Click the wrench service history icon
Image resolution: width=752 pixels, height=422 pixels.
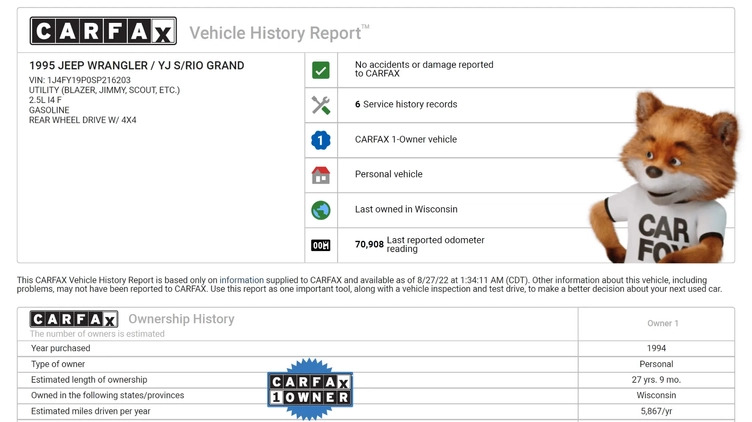pos(321,105)
